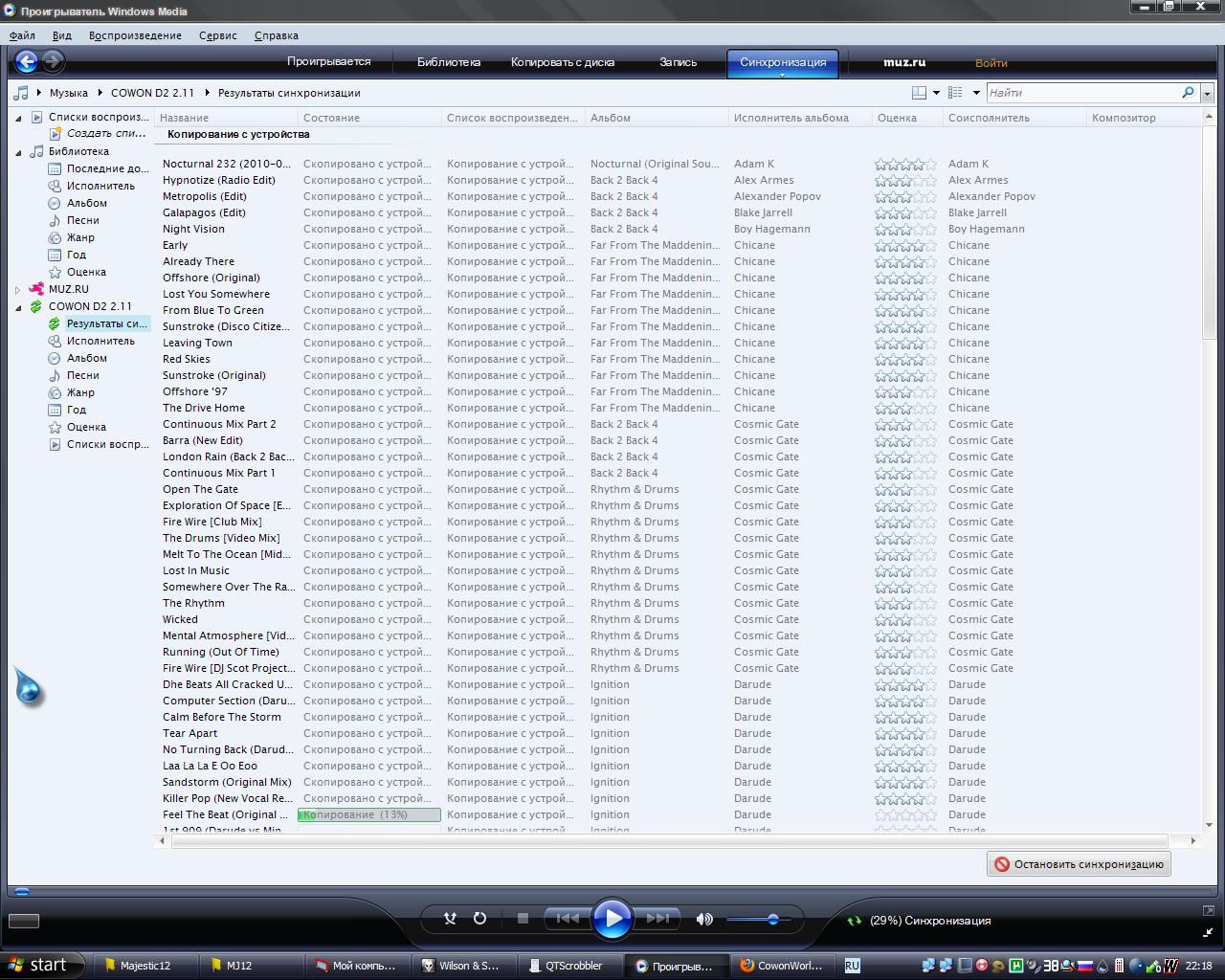Screen dimensions: 1225x980
Task: Skip to the previous track
Action: [567, 919]
